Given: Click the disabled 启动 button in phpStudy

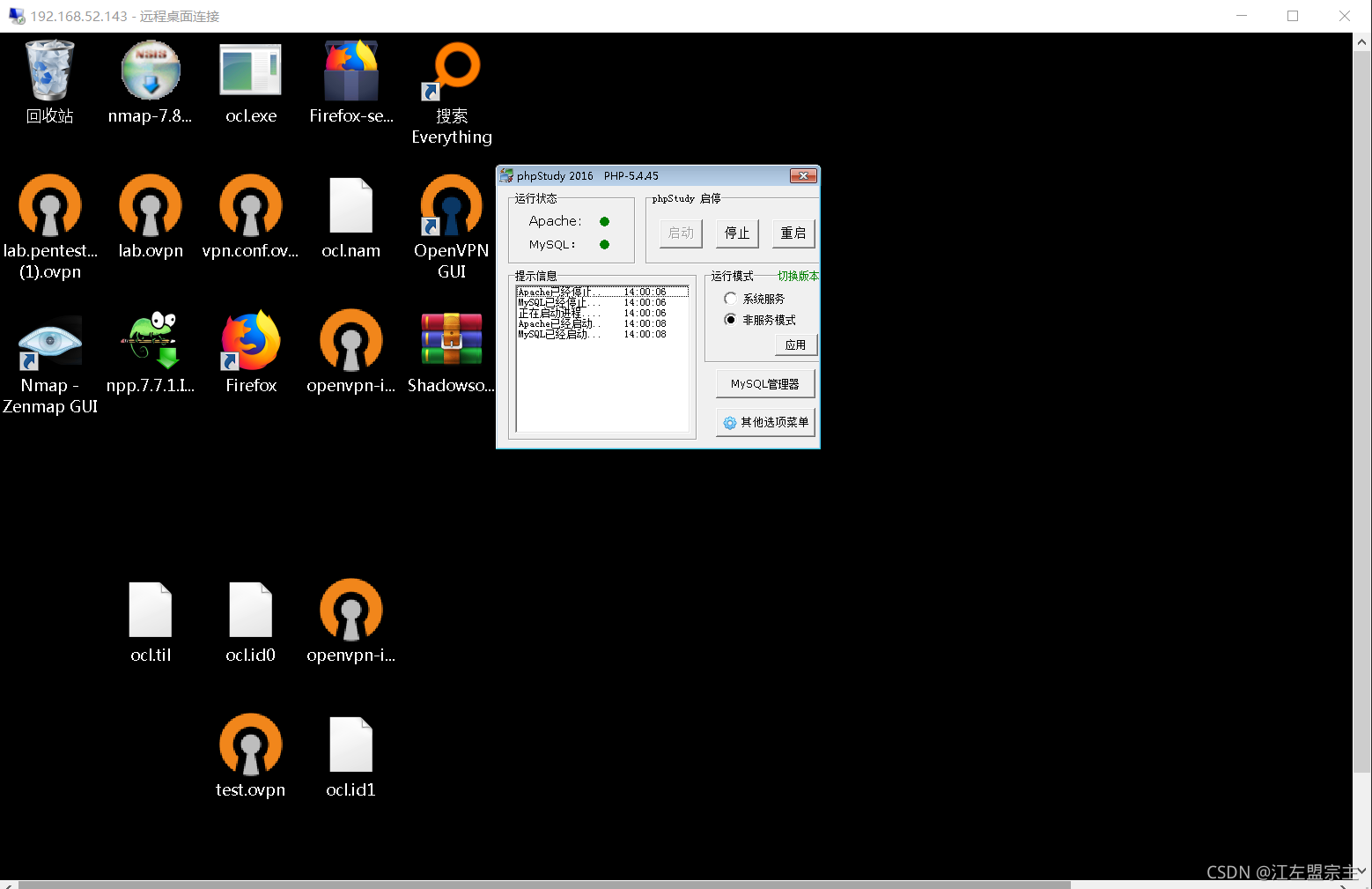Looking at the screenshot, I should [x=681, y=233].
